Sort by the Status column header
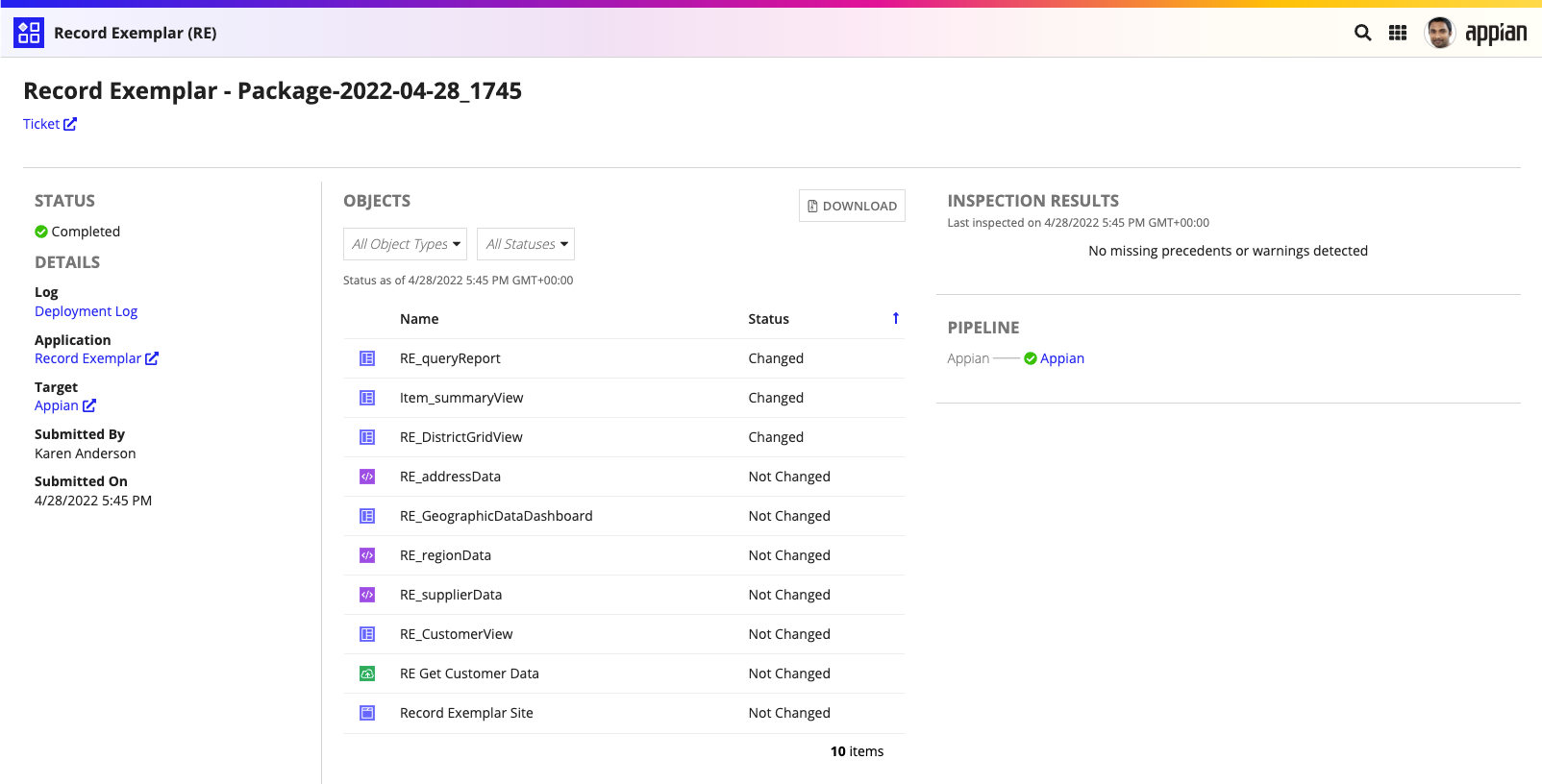The width and height of the screenshot is (1542, 784). [768, 319]
